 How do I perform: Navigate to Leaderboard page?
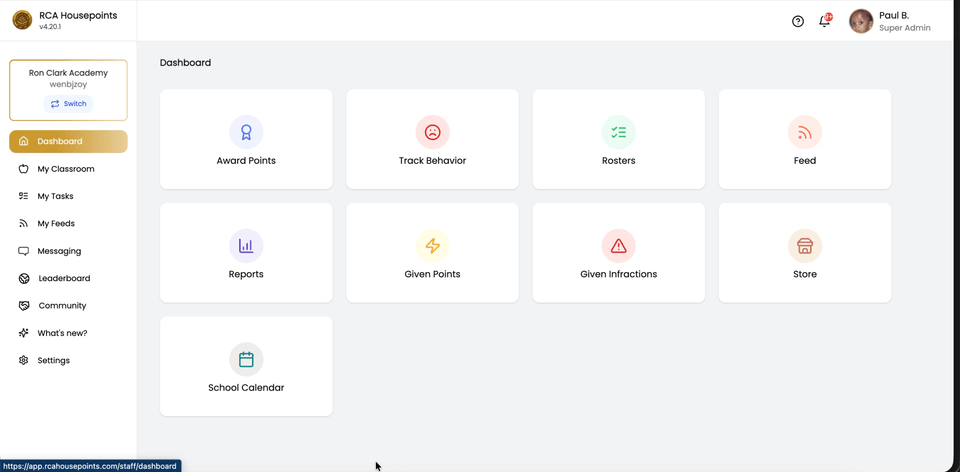pyautogui.click(x=64, y=278)
